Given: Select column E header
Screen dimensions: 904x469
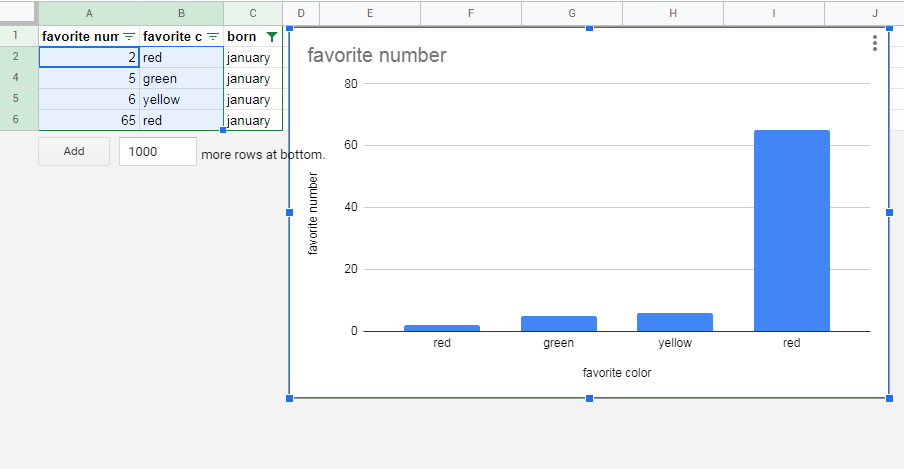Looking at the screenshot, I should point(370,13).
